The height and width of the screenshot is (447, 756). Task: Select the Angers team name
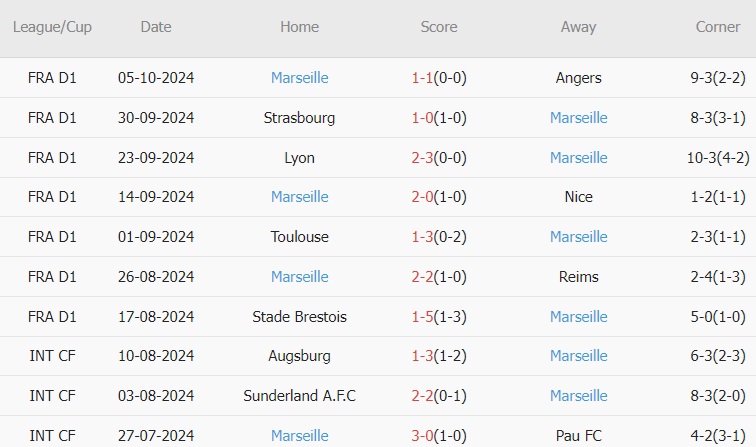coord(578,77)
